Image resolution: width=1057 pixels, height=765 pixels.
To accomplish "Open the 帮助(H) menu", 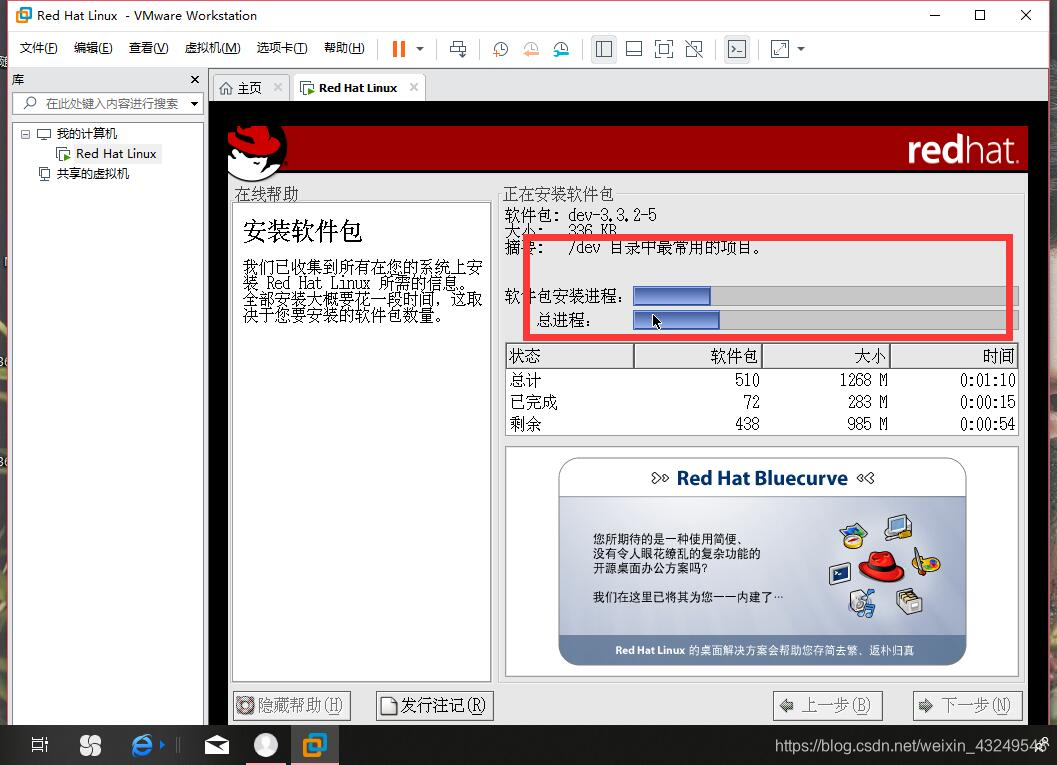I will 344,48.
